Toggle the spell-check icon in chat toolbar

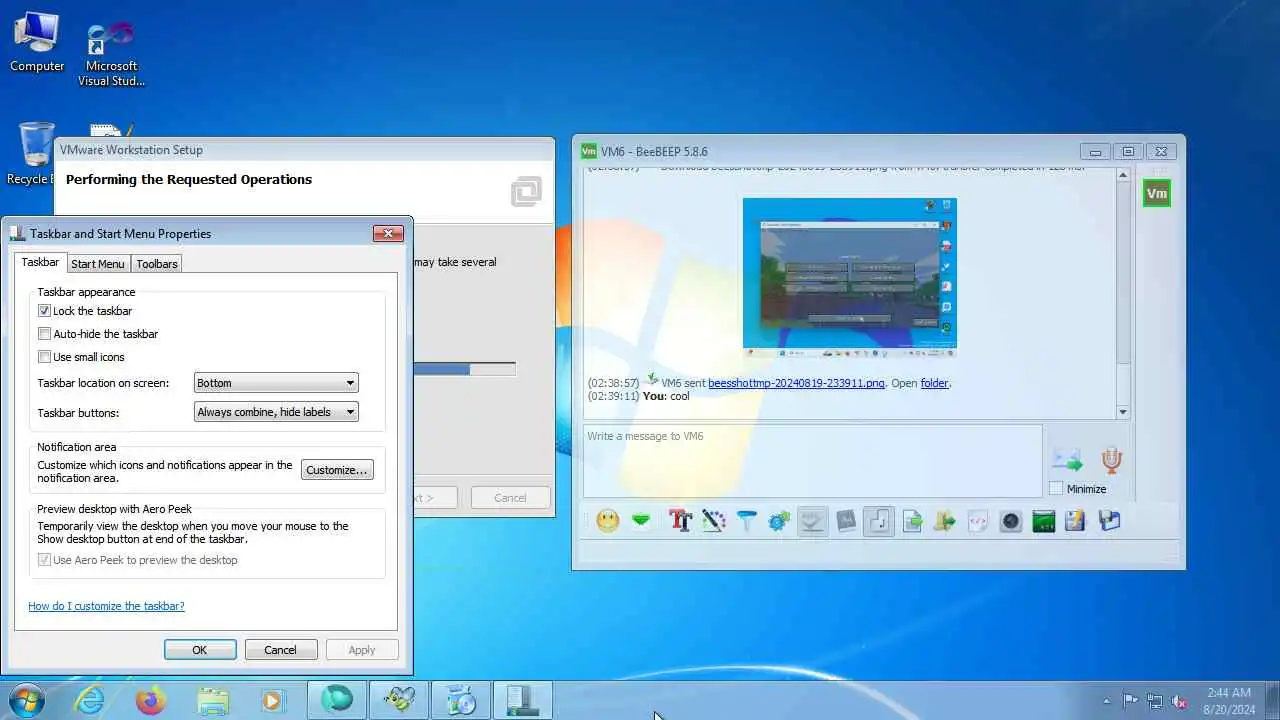[x=812, y=520]
